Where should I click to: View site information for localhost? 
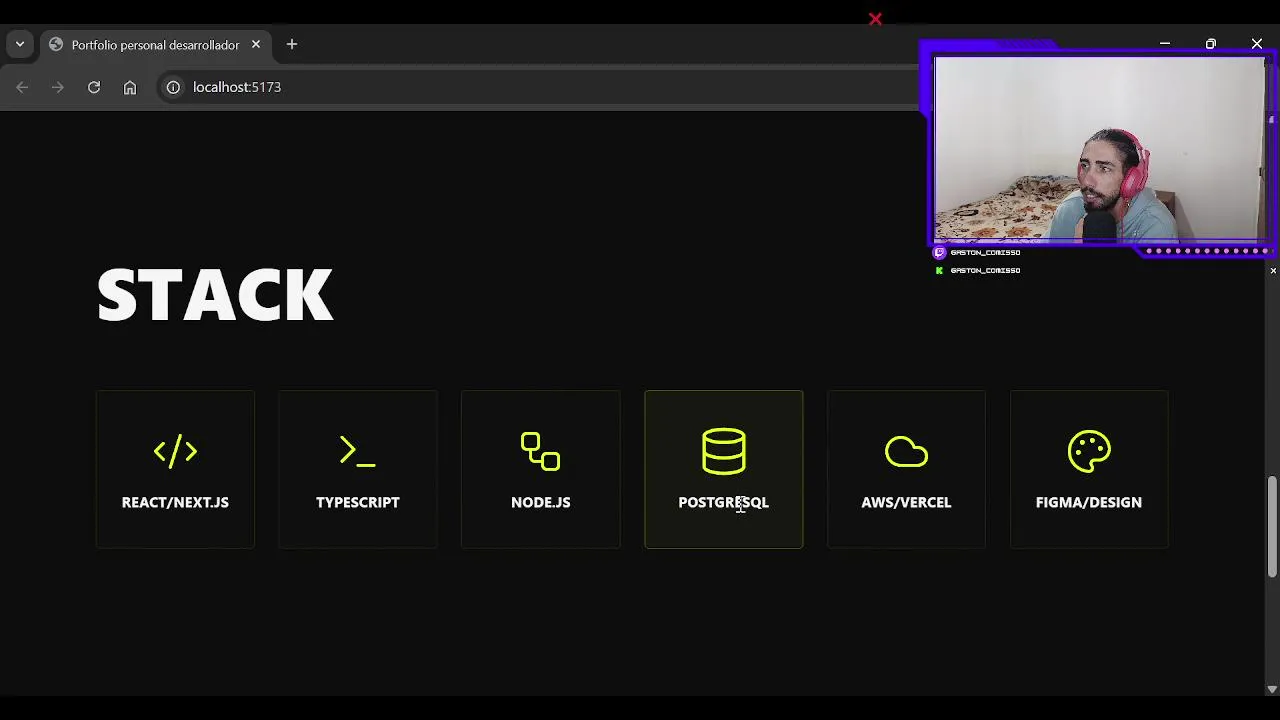(173, 87)
